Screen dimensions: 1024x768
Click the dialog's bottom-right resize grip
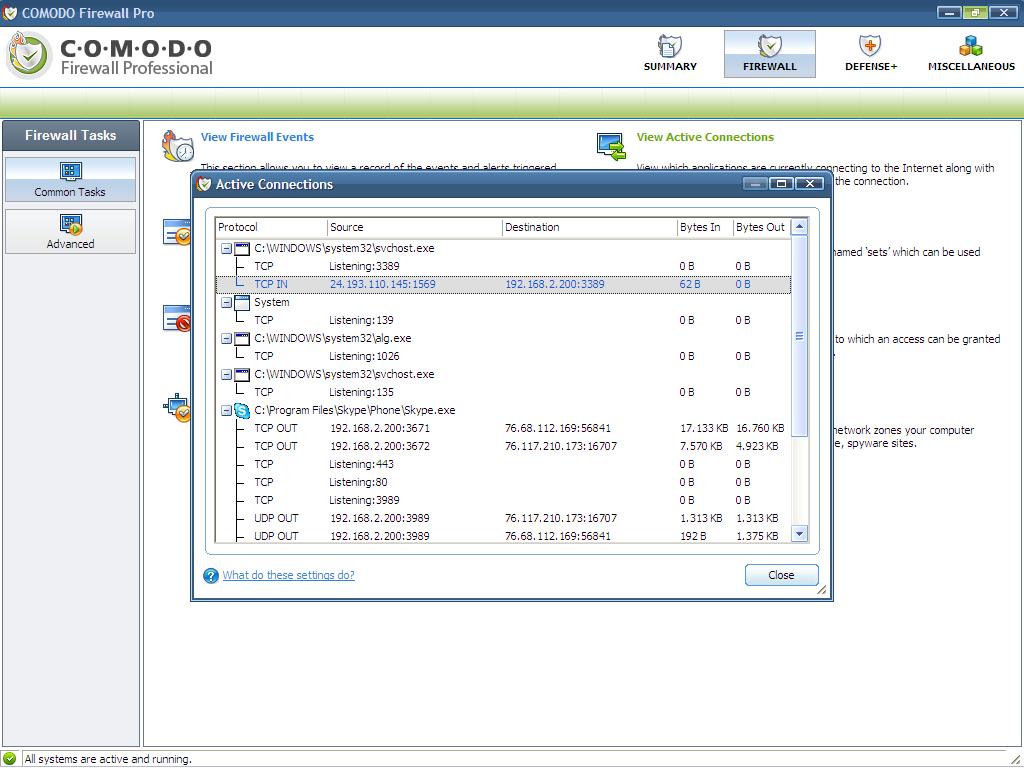pos(822,590)
